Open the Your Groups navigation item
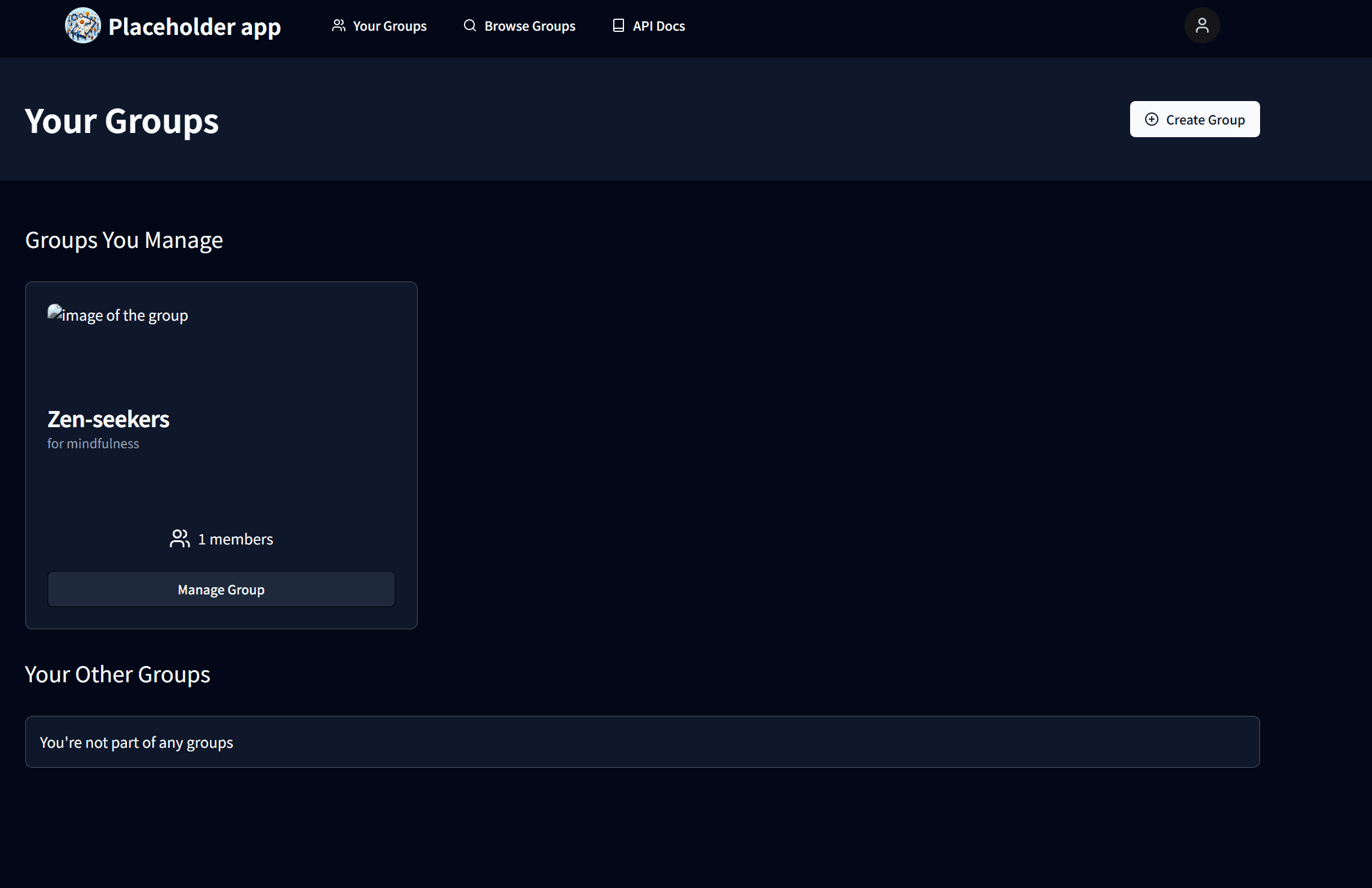Screen dimensions: 1372x888 point(389,25)
